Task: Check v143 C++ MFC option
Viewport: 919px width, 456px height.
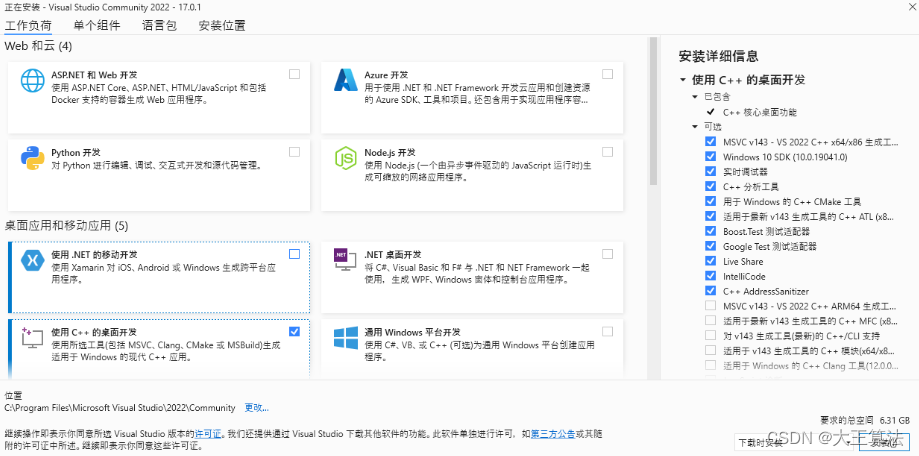Action: 710,321
